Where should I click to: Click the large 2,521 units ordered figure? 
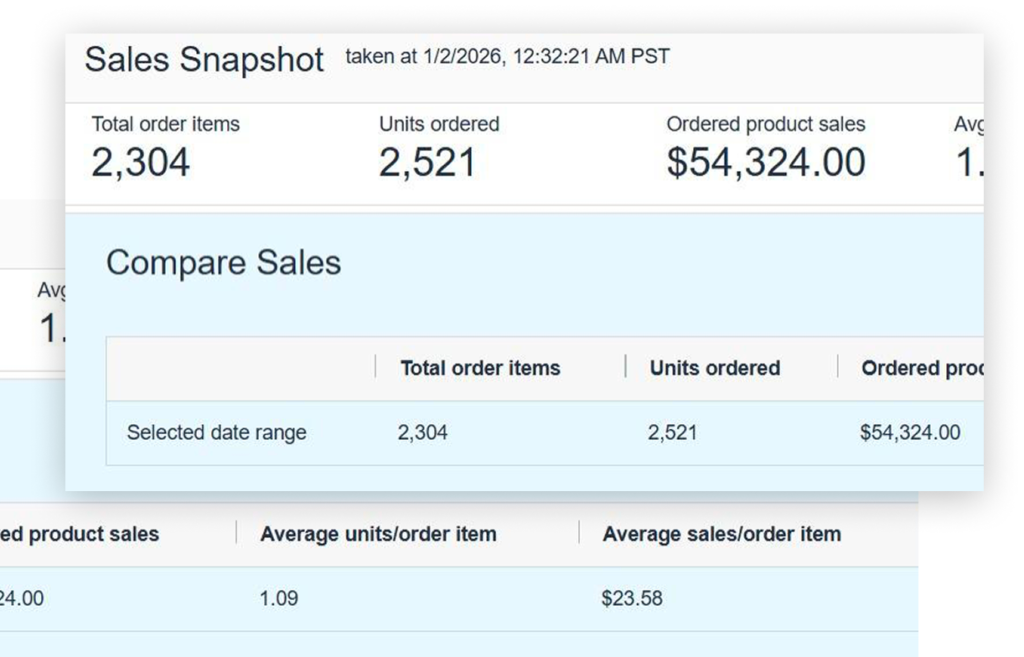(x=427, y=162)
